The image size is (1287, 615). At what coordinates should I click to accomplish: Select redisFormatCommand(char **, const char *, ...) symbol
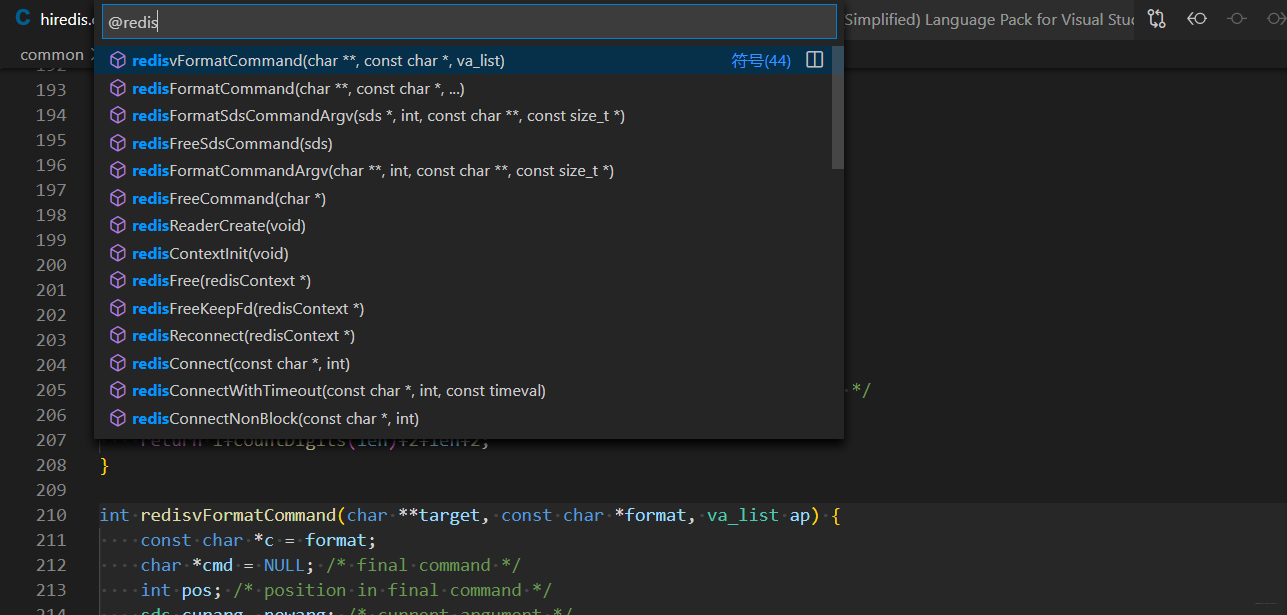tap(468, 88)
